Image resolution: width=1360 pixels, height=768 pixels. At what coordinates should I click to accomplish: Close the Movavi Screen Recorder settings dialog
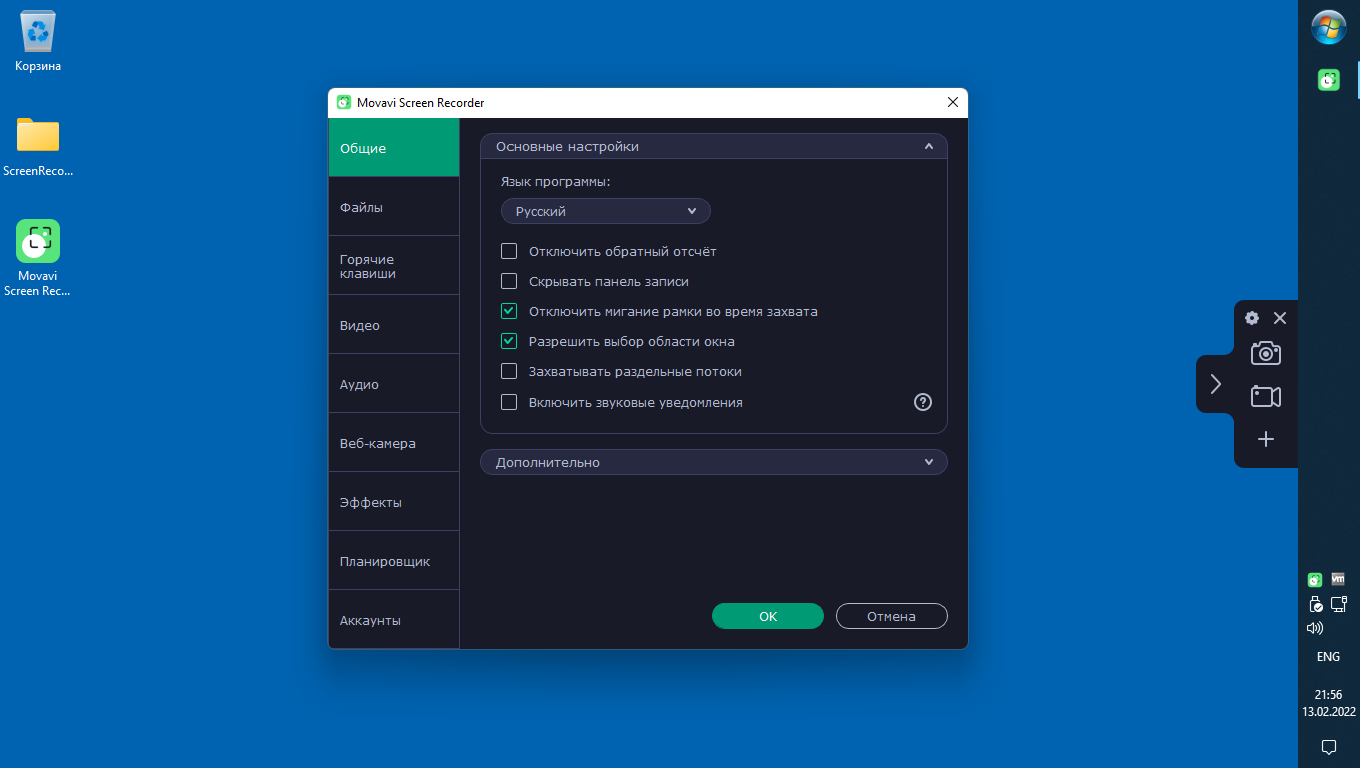953,102
